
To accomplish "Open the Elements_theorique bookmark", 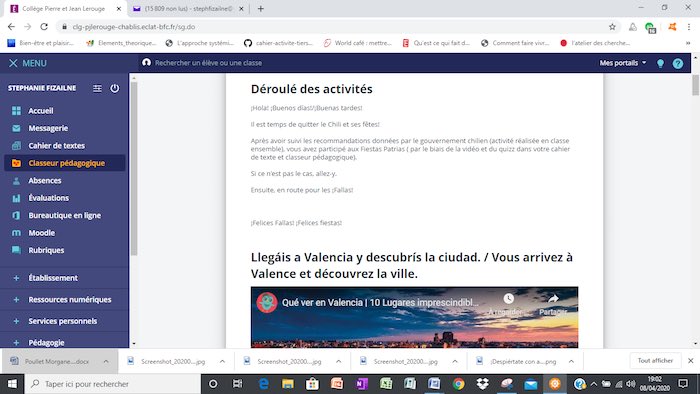I will click(121, 43).
